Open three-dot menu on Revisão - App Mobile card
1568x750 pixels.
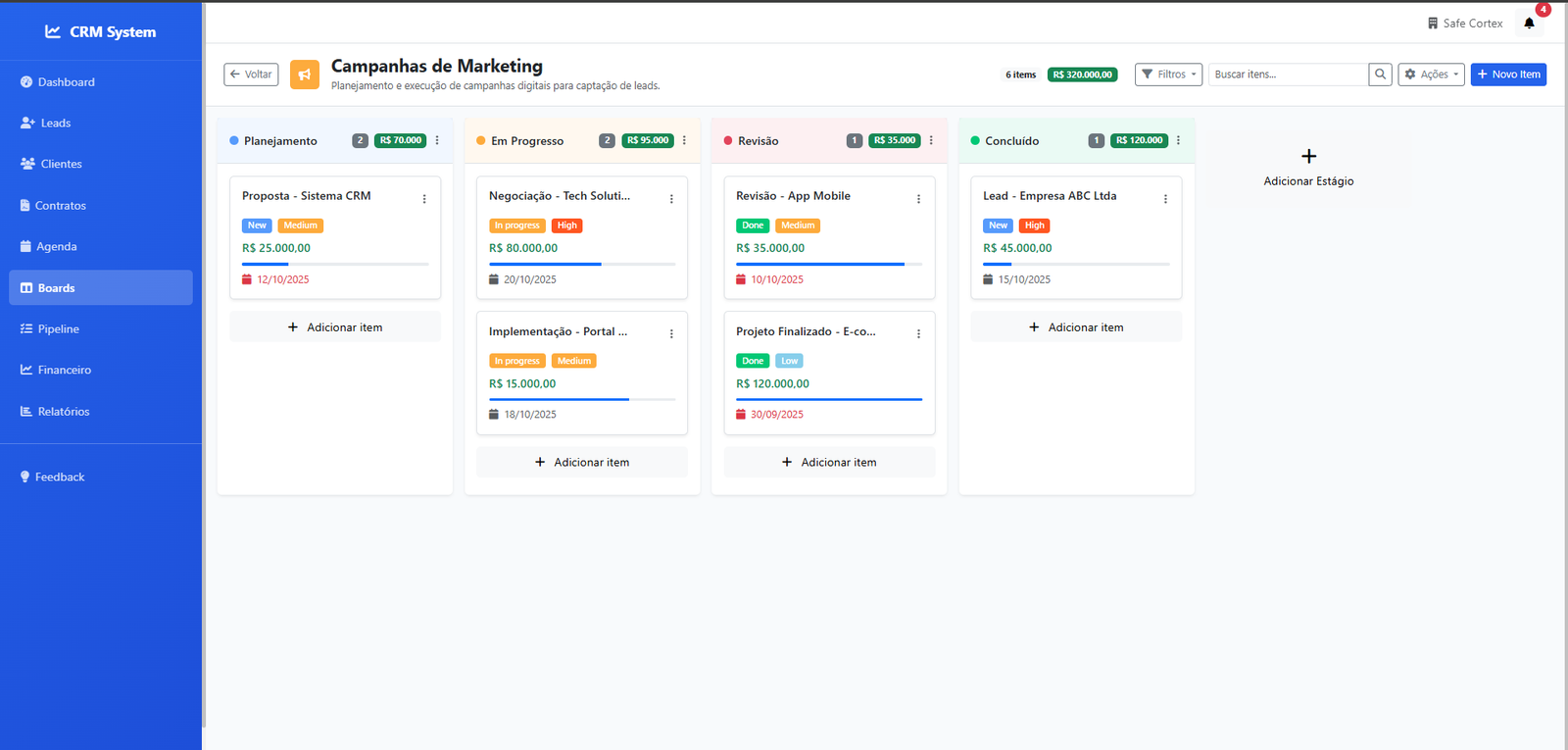tap(918, 199)
